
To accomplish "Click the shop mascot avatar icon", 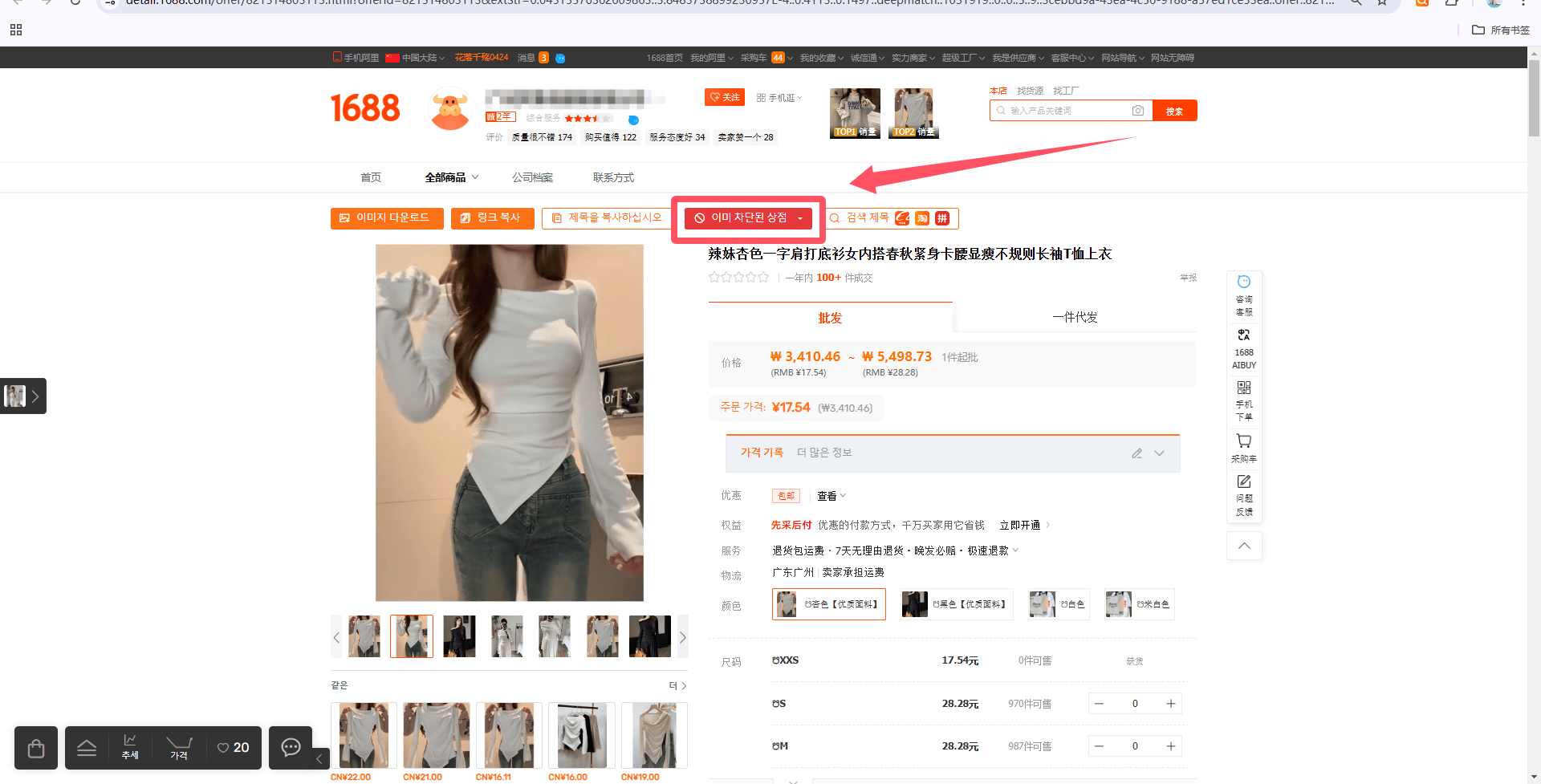I will pos(450,110).
